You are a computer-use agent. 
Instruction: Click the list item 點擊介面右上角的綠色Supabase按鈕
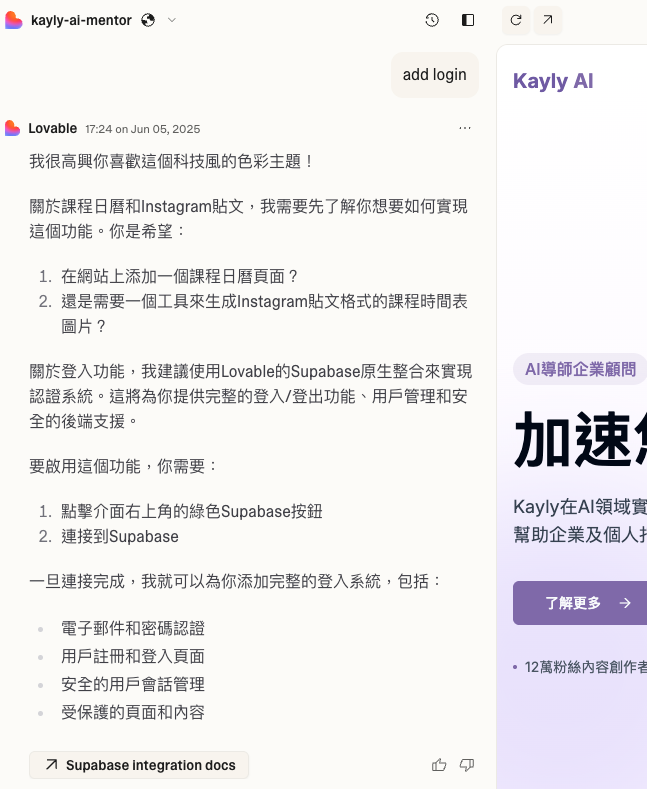pos(192,511)
